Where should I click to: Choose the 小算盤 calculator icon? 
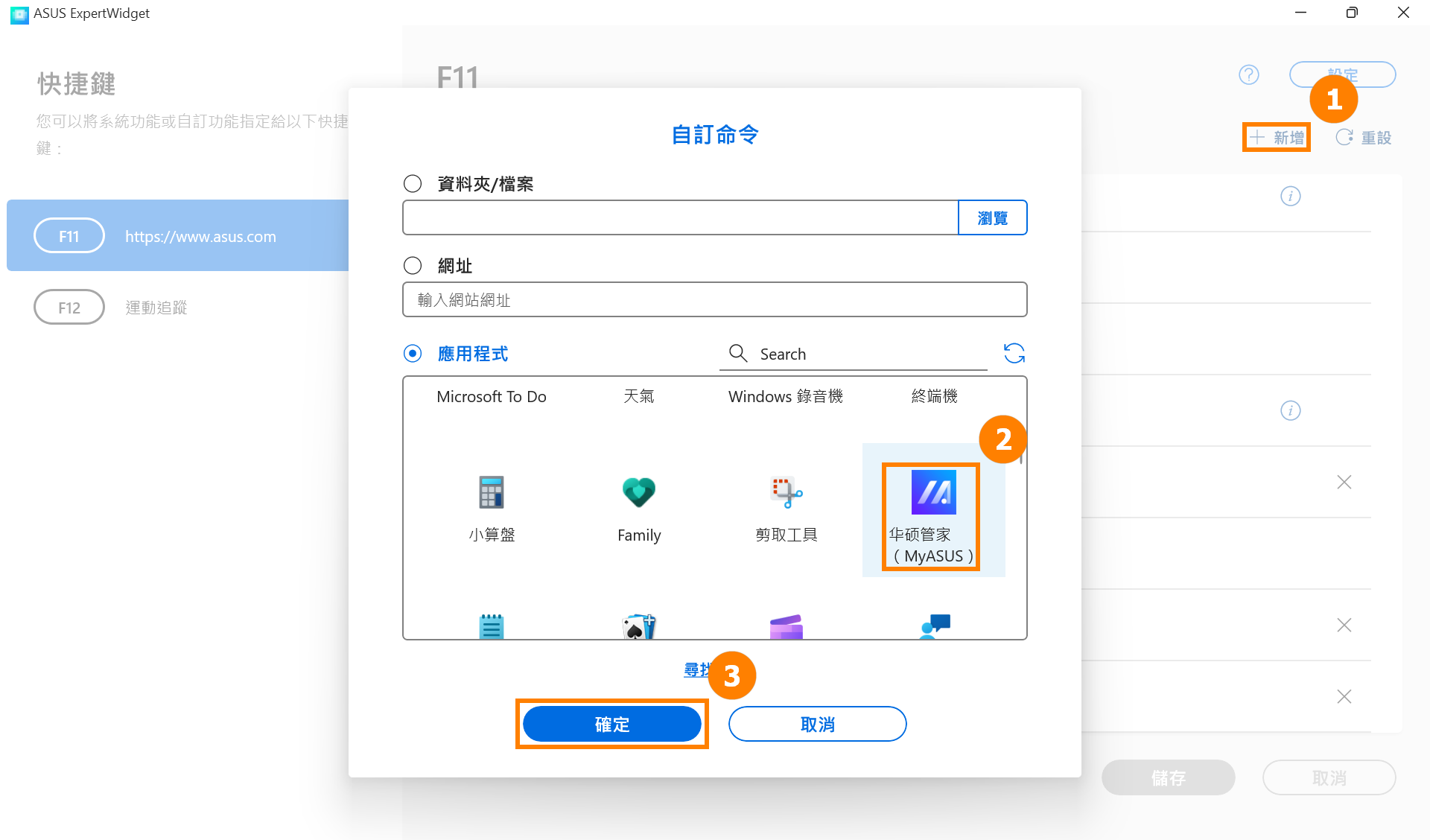click(491, 491)
